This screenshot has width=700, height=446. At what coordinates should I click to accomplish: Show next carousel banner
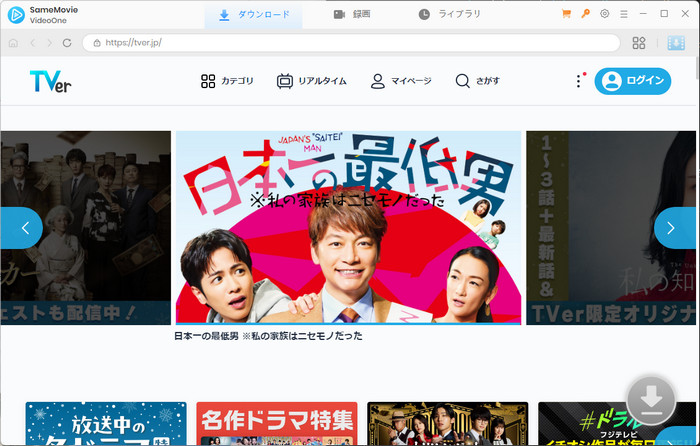click(x=675, y=228)
